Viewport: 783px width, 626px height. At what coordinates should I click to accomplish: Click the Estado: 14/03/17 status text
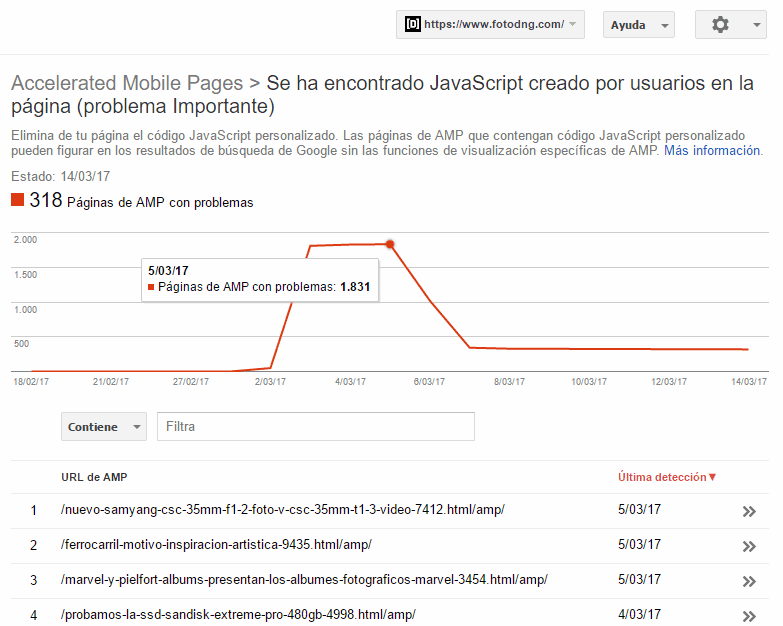click(60, 176)
